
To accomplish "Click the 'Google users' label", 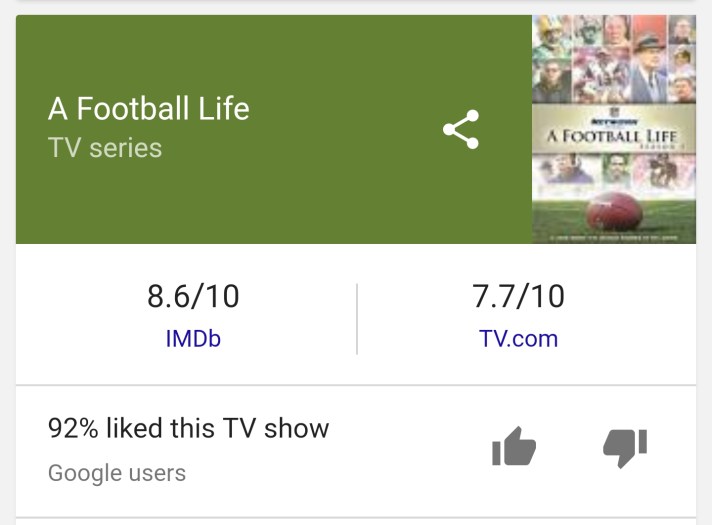I will 117,472.
